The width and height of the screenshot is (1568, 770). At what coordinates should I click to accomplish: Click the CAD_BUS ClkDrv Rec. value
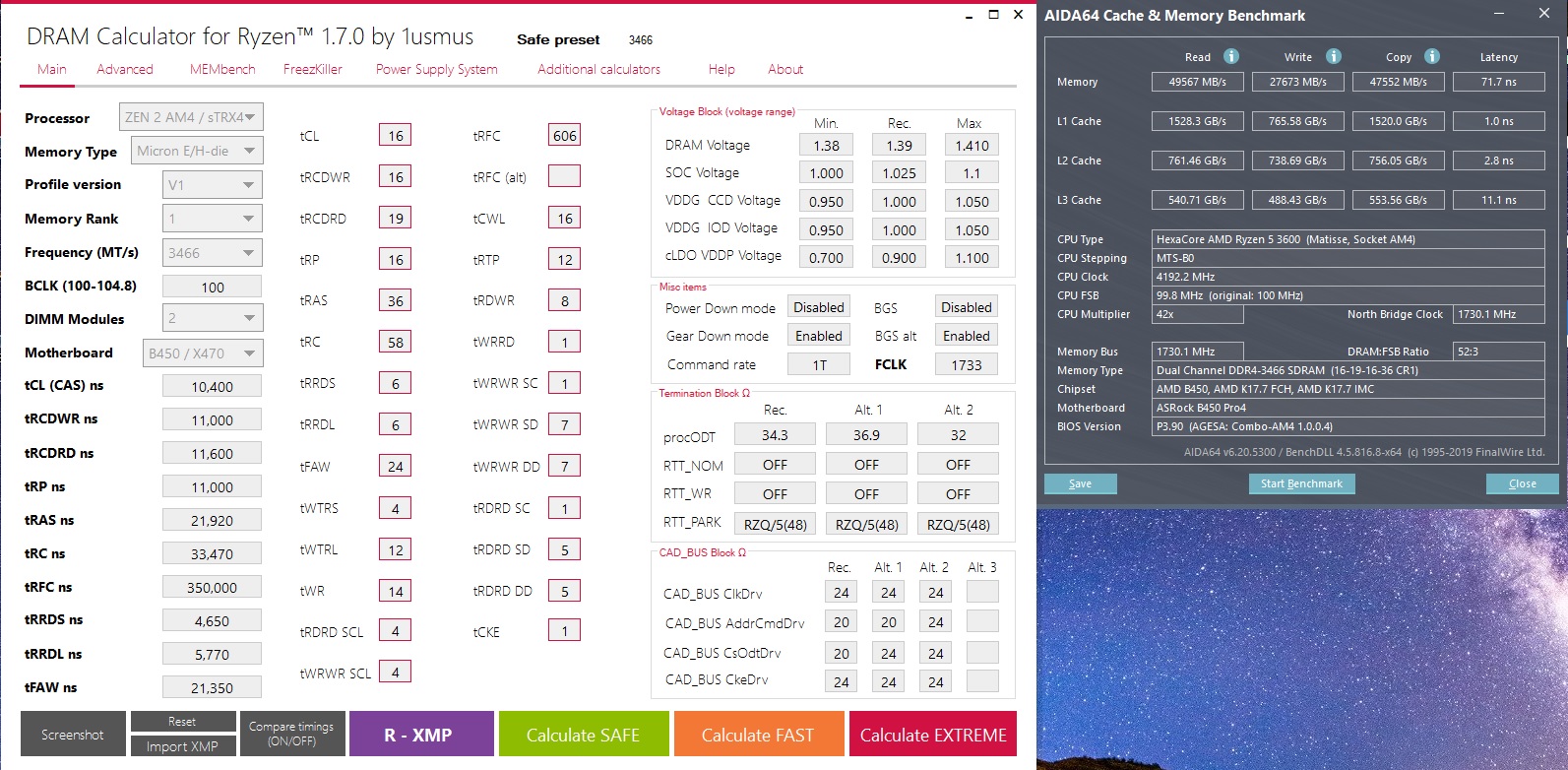click(x=841, y=592)
